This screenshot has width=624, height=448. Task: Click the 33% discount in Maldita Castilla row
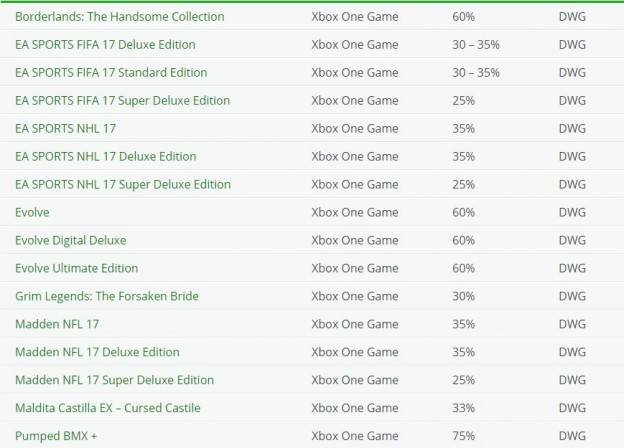(463, 408)
